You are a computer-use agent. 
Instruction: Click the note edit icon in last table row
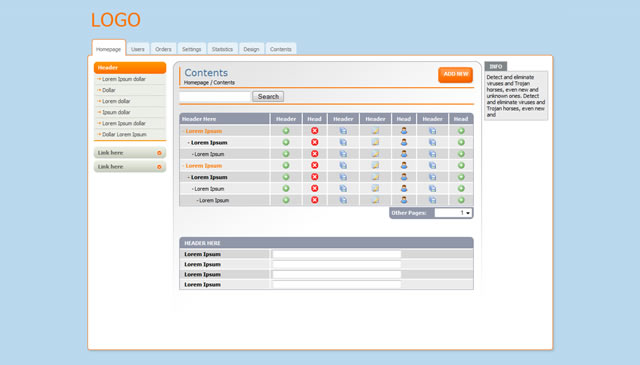[x=375, y=200]
